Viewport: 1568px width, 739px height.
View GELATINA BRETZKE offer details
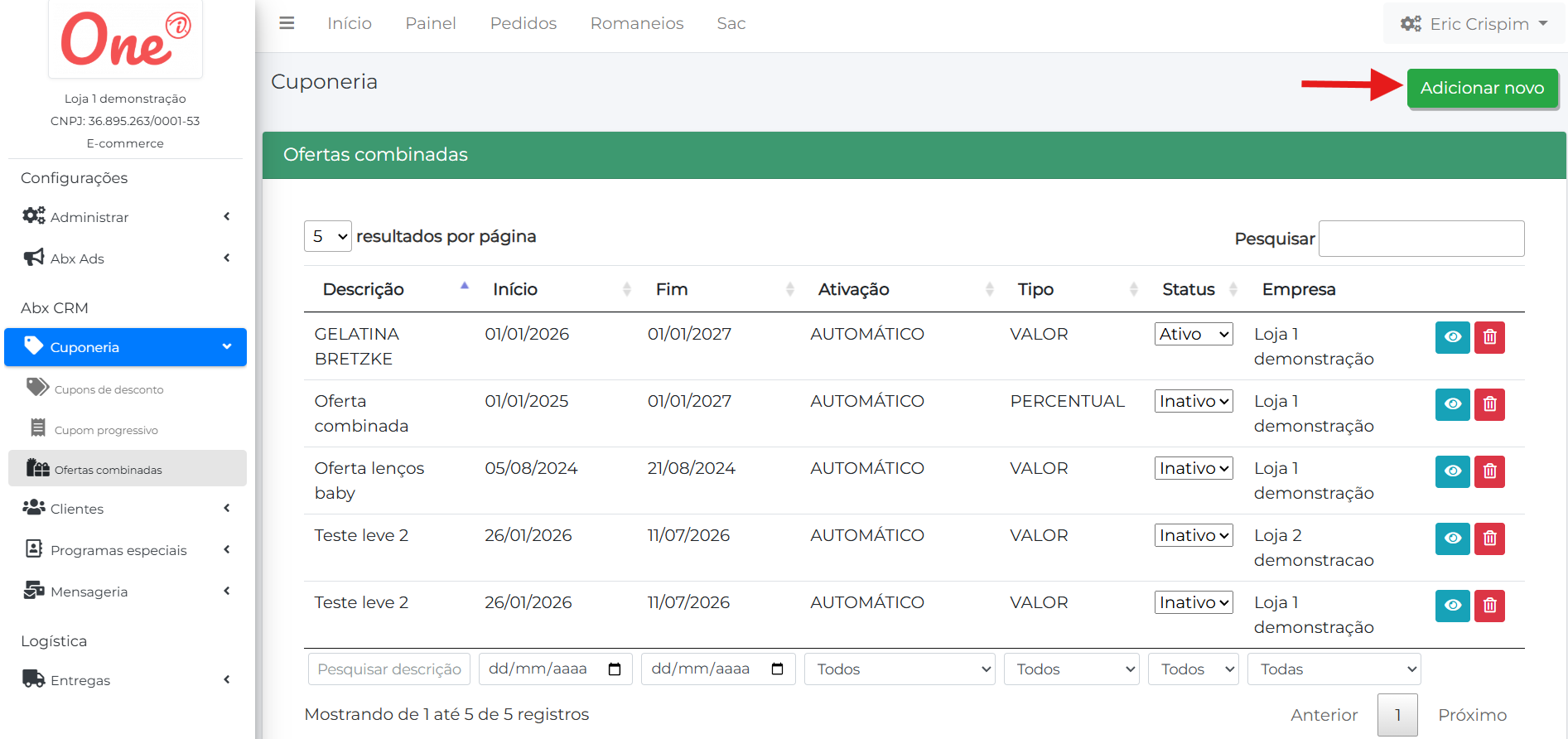[1452, 337]
